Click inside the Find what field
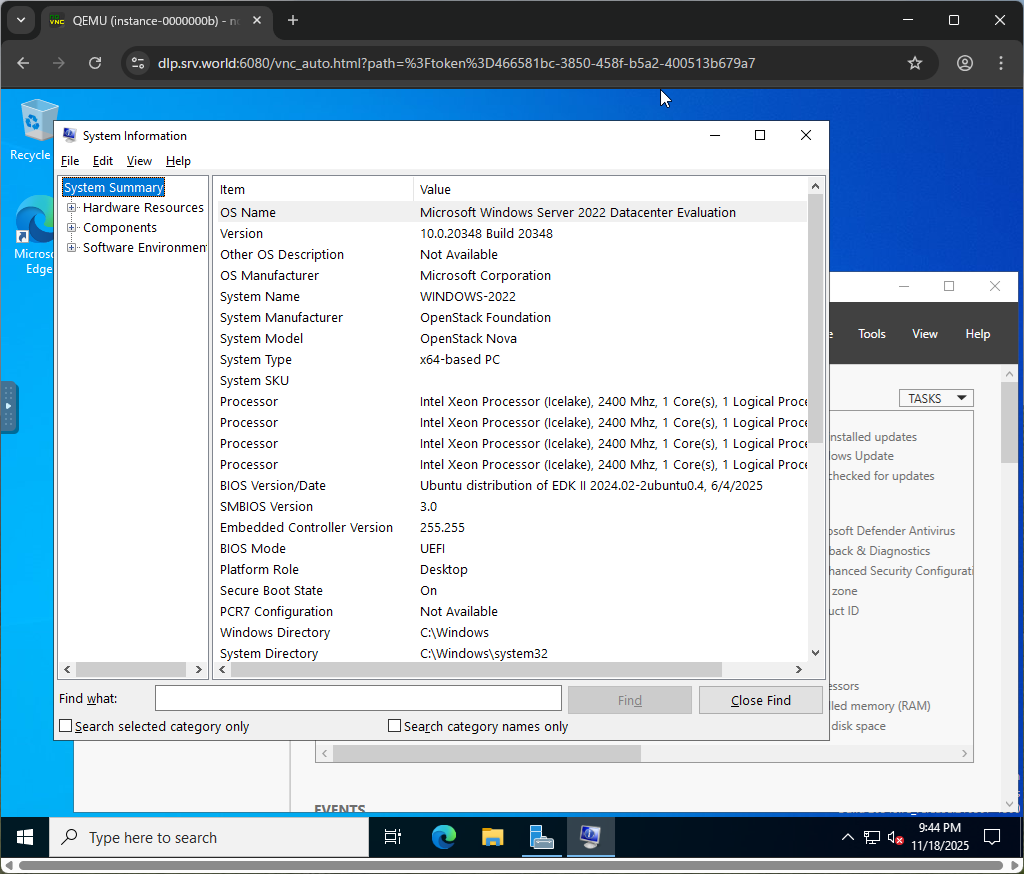This screenshot has width=1024, height=874. coord(357,697)
